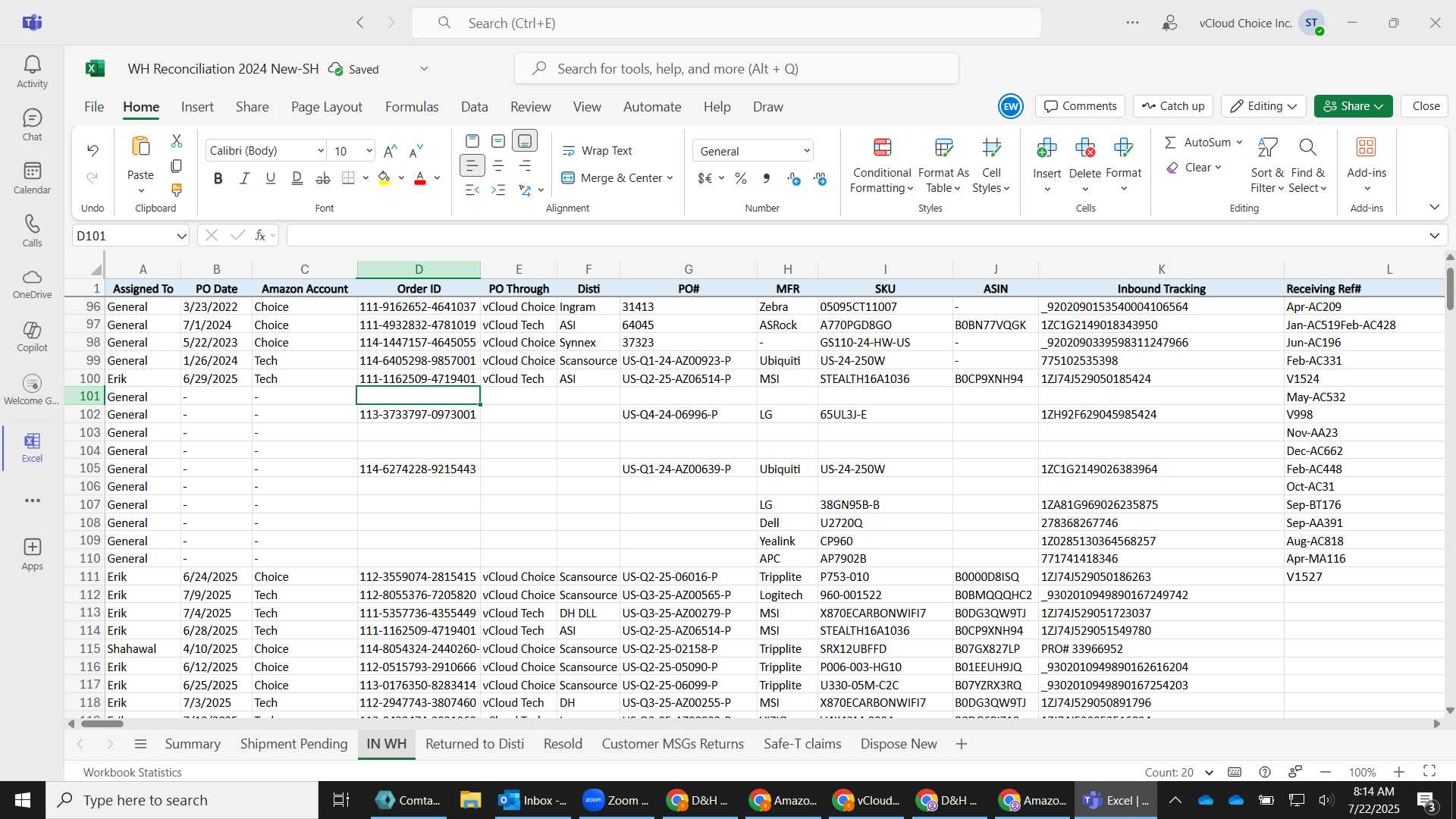Expand Merge & Center options
The image size is (1456, 819).
click(670, 178)
